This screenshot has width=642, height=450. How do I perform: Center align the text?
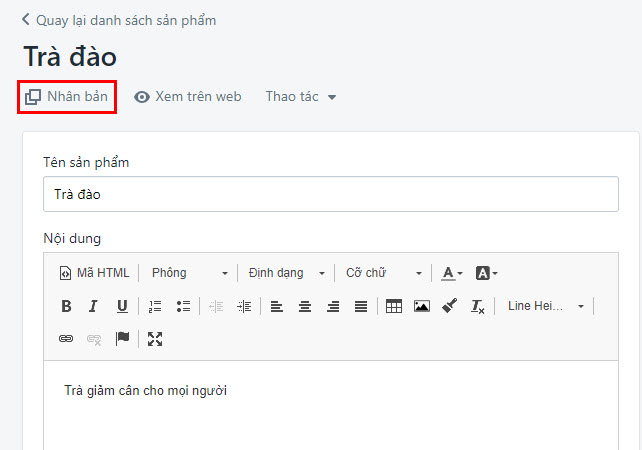pos(305,306)
